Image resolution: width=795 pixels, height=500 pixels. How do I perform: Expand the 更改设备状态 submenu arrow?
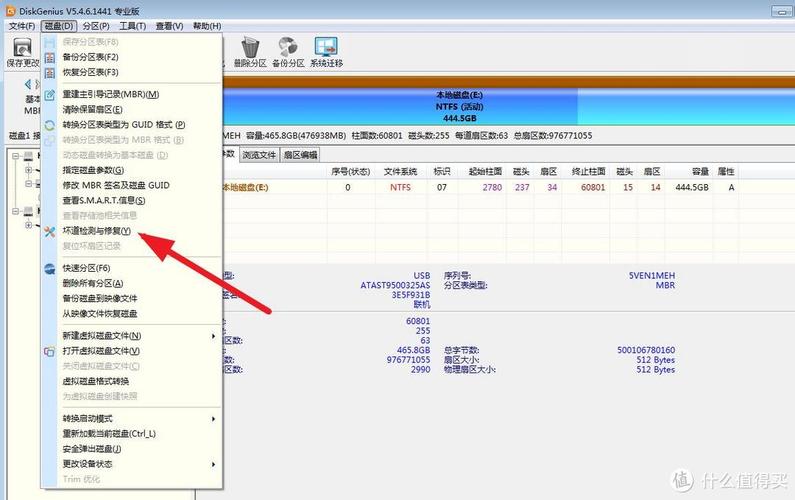[x=213, y=465]
